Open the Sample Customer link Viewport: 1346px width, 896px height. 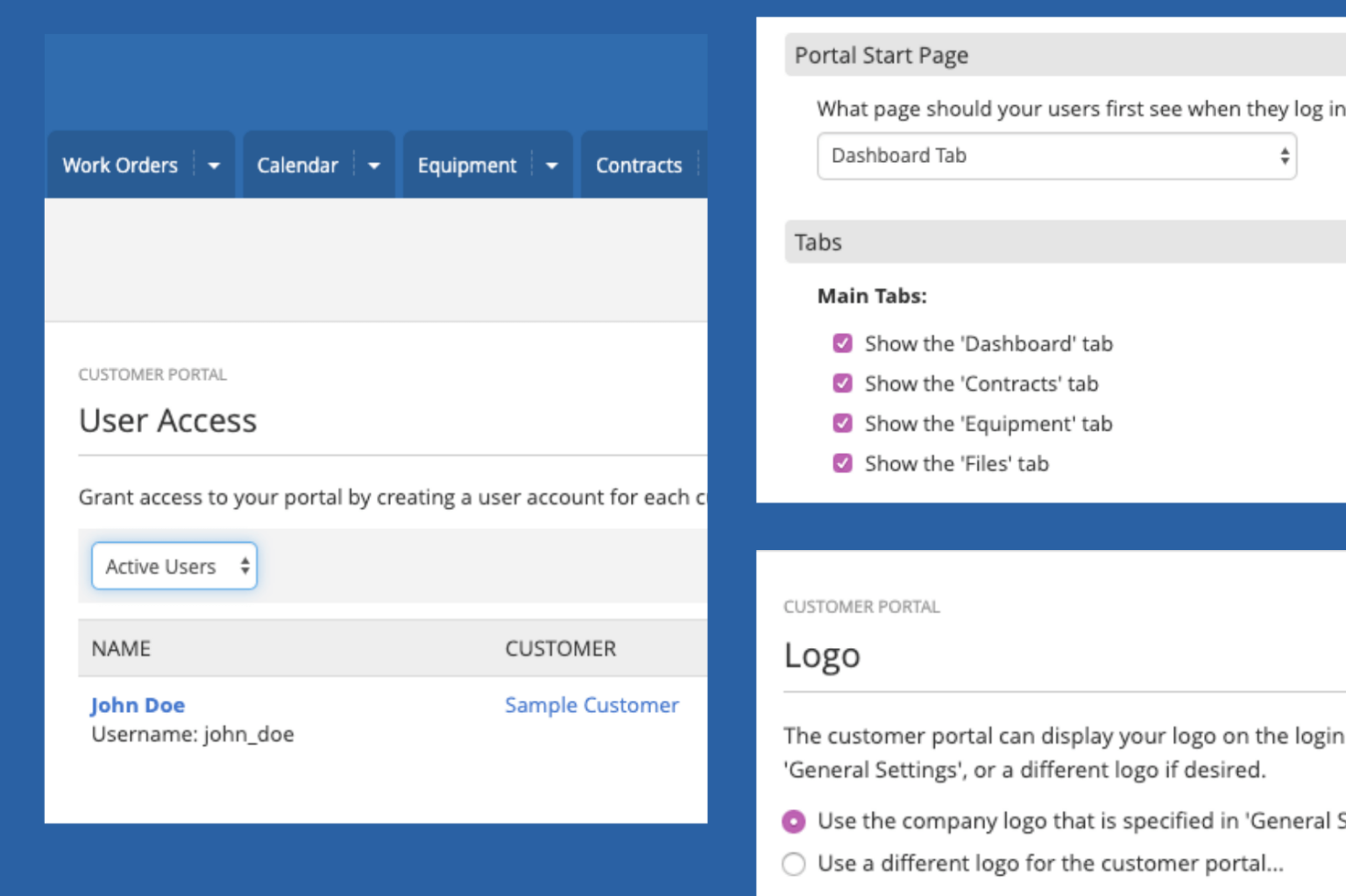tap(592, 705)
